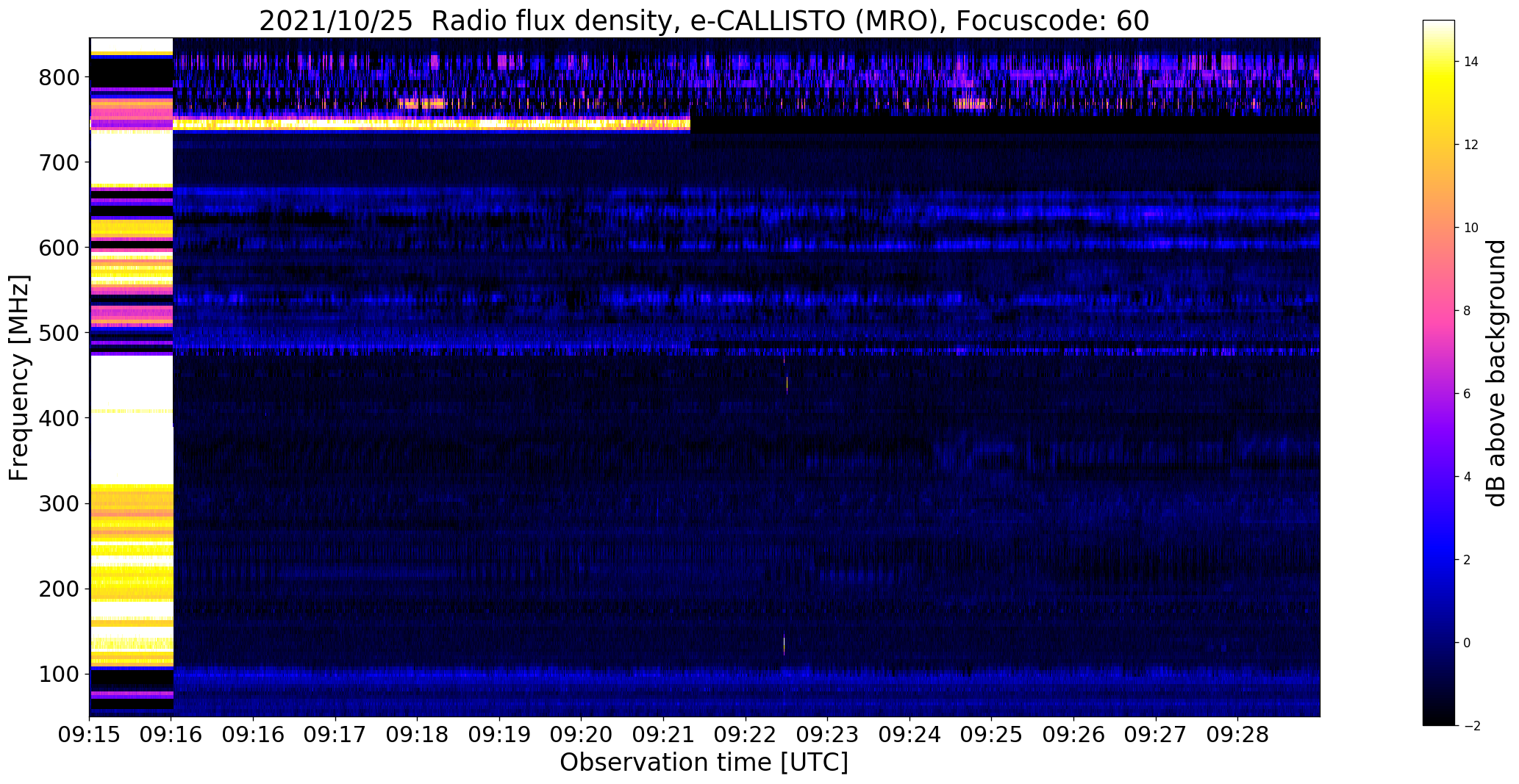This screenshot has width=1519, height=784.
Task: Click the colorbar tick label 6
Action: click(x=1467, y=394)
